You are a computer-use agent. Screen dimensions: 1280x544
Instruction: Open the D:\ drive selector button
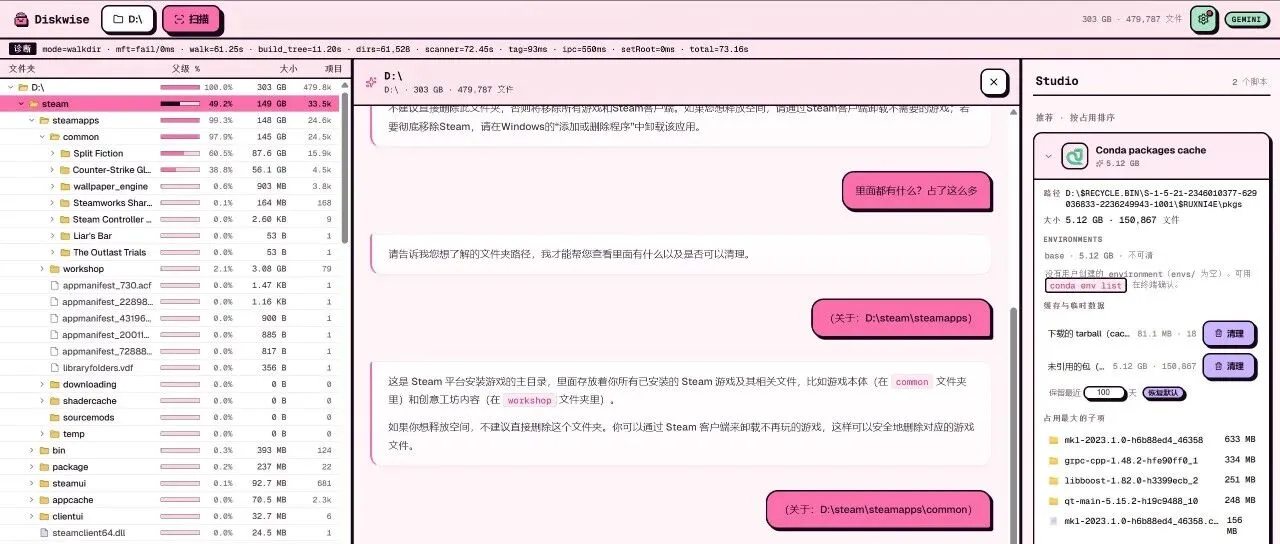coord(127,19)
